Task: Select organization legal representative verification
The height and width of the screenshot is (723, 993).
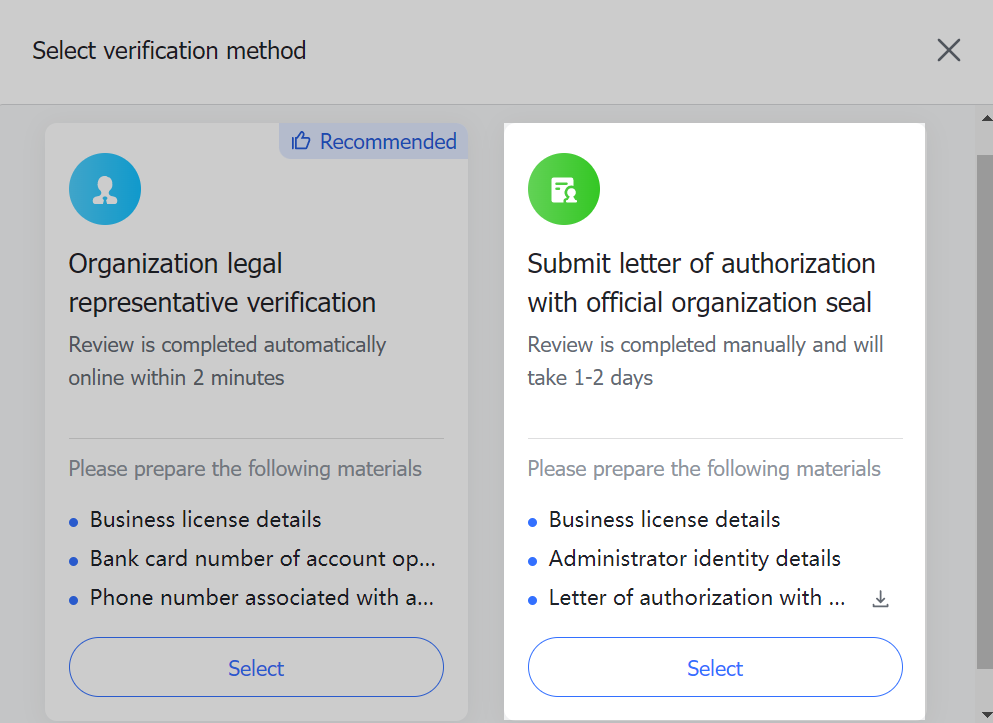Action: tap(256, 667)
